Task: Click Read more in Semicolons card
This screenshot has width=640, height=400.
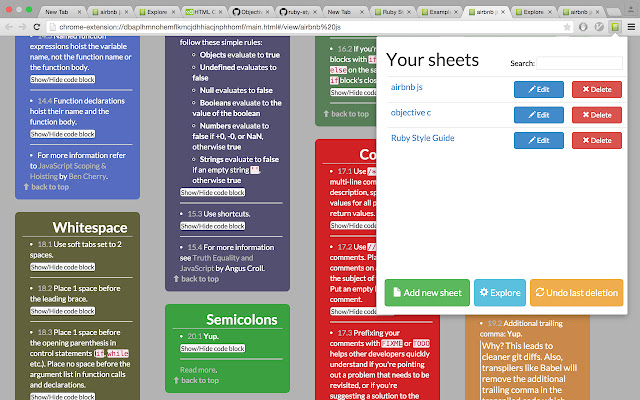Action: (198, 370)
